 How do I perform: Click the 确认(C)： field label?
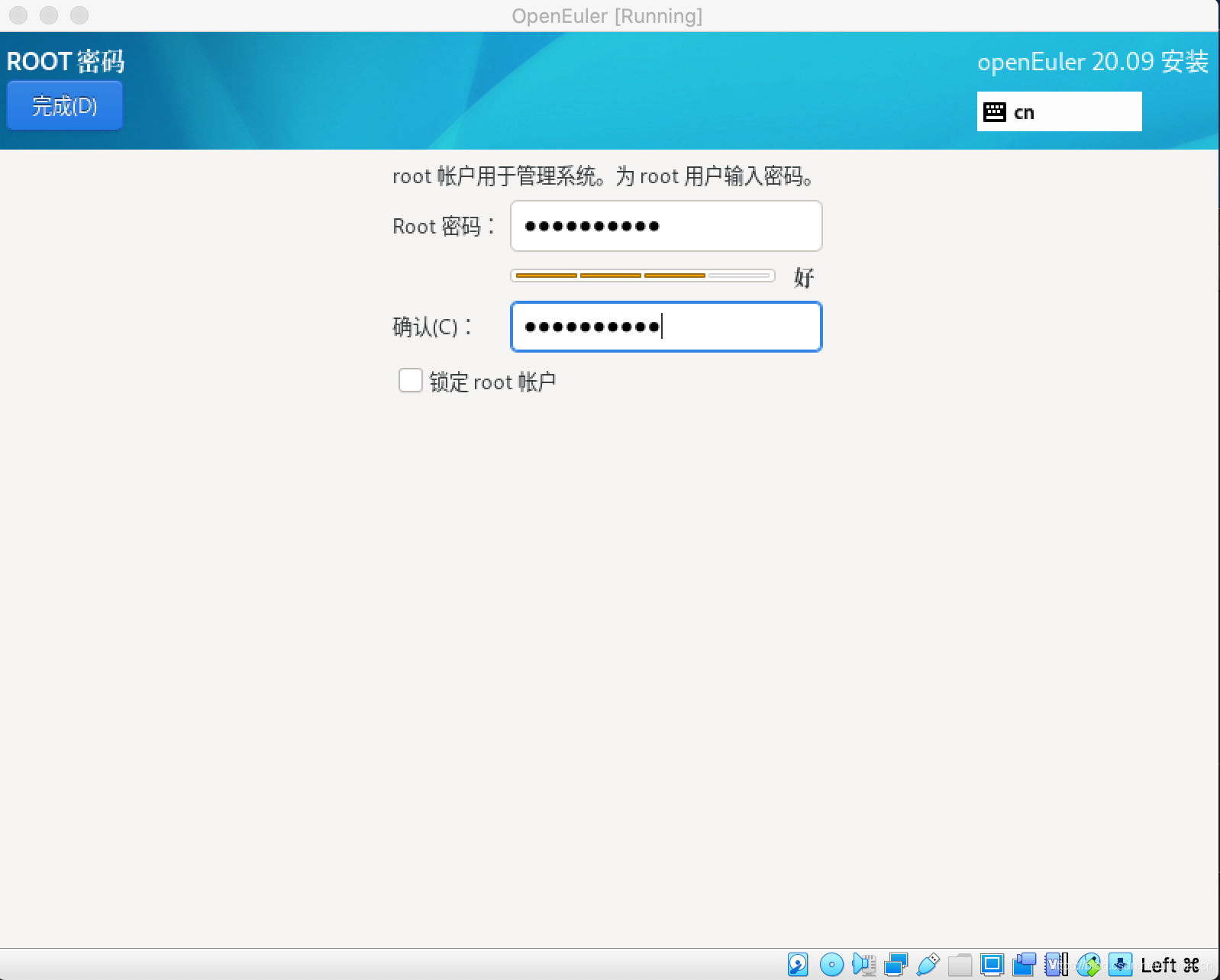click(x=432, y=327)
